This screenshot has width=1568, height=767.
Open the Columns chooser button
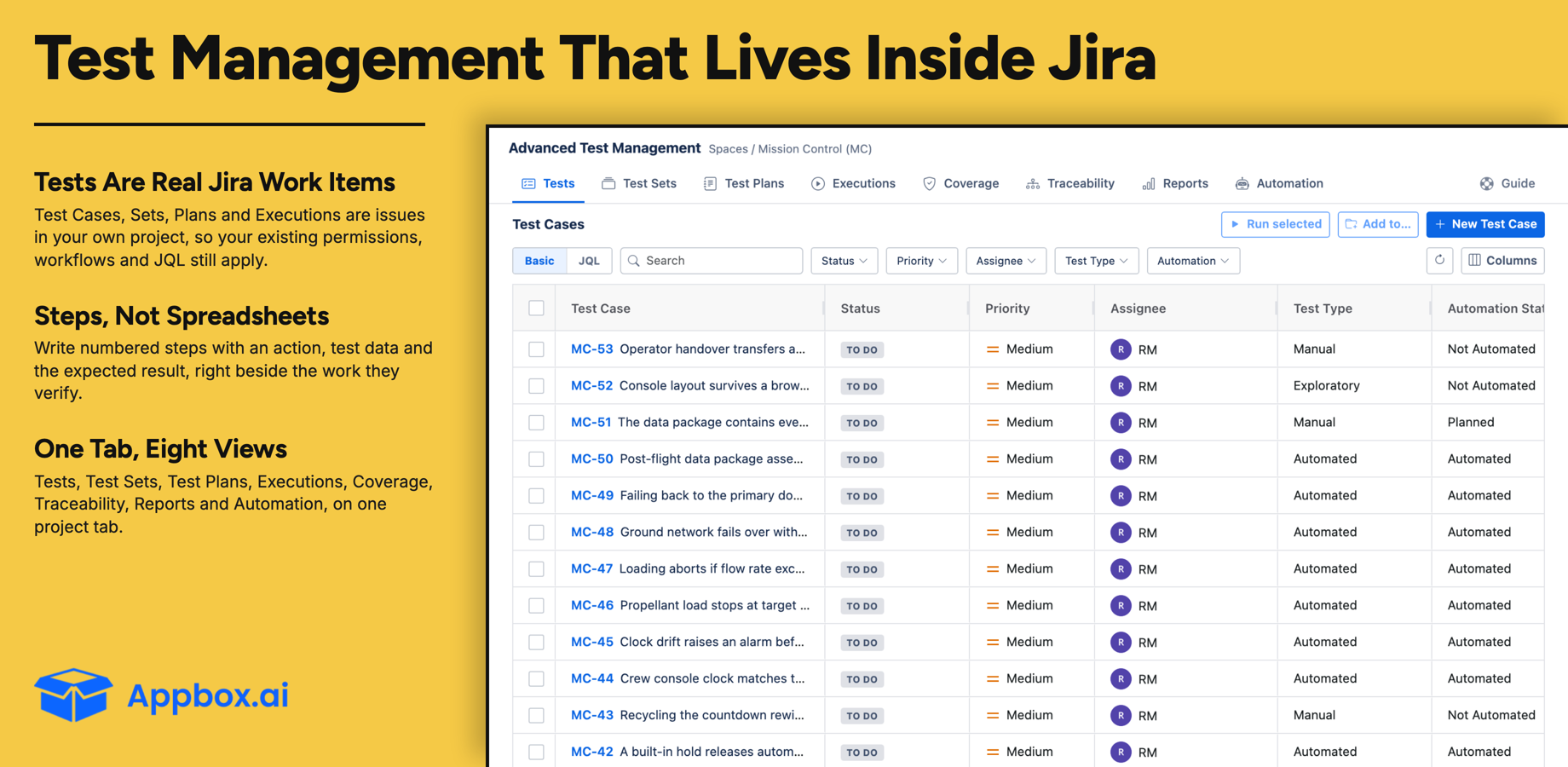click(1502, 261)
